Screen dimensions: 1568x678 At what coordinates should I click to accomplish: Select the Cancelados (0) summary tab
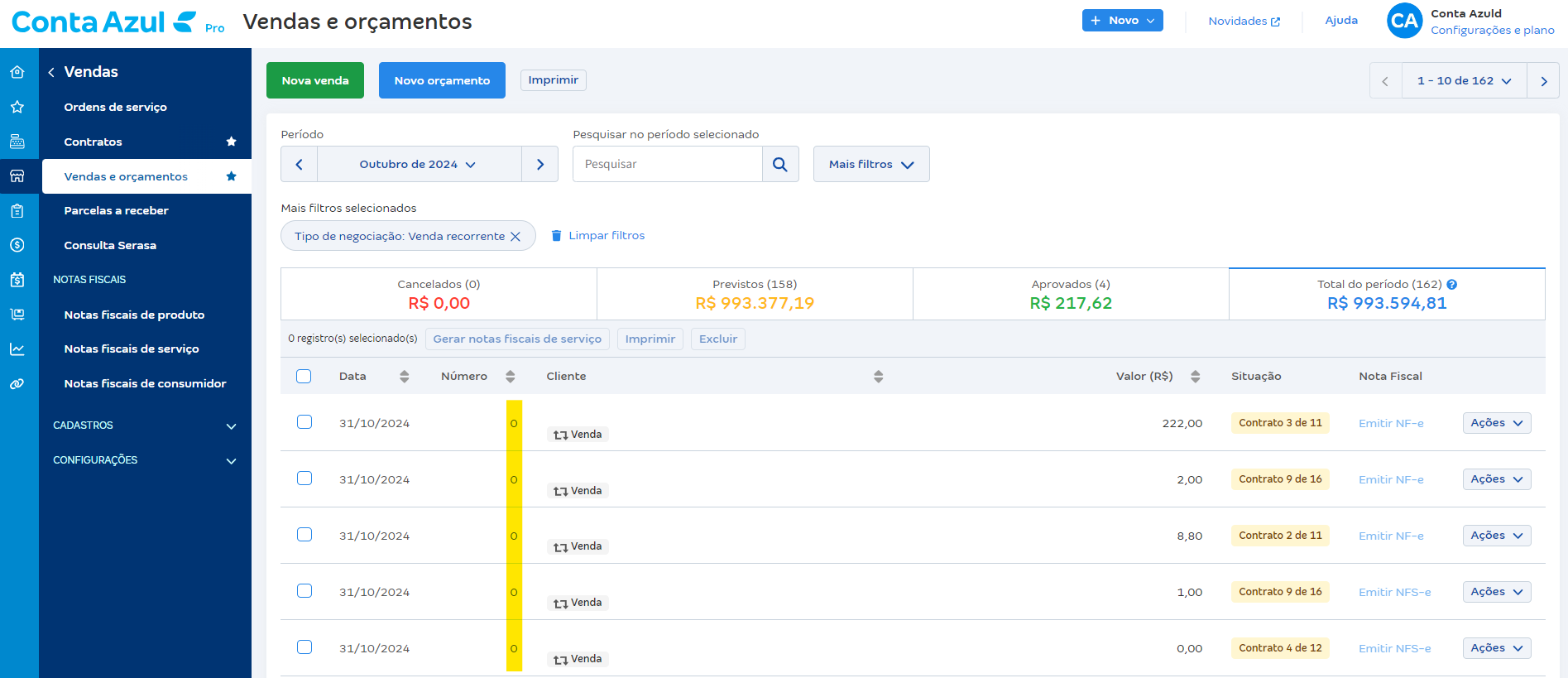(x=439, y=294)
